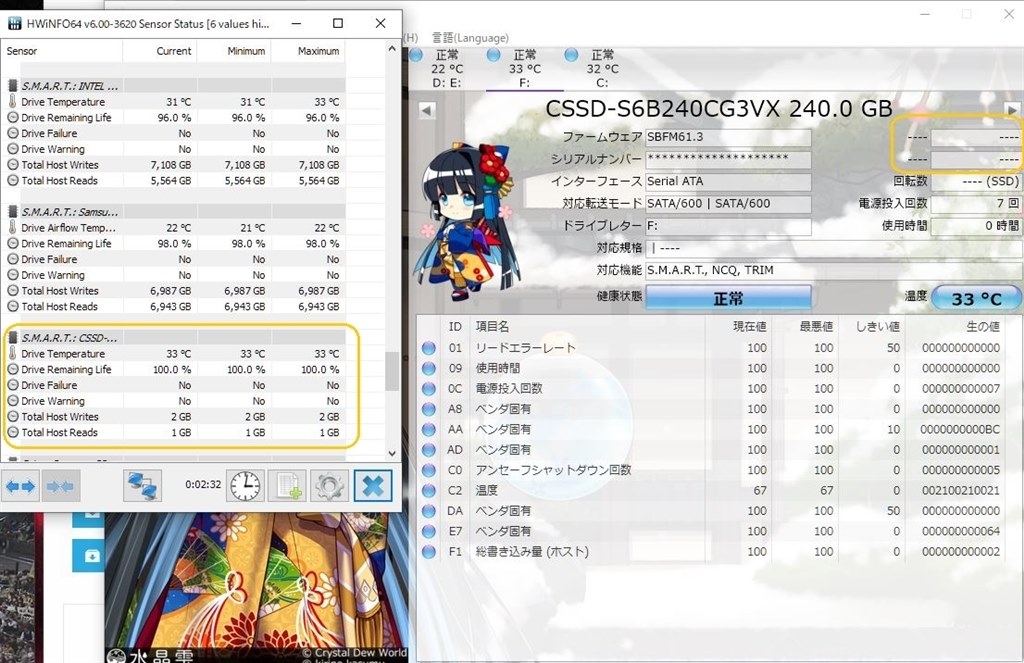1024x663 pixels.
Task: Open the 言語(Language) menu
Action: click(470, 38)
